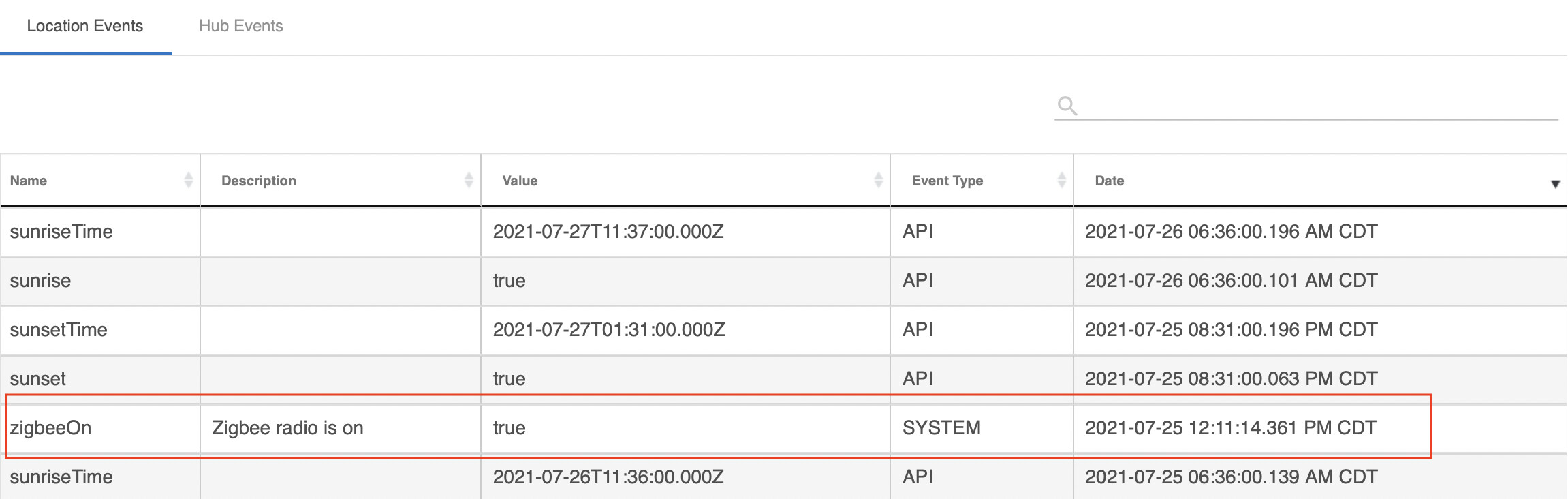Image resolution: width=1568 pixels, height=499 pixels.
Task: Sort table by Event Type arrows
Action: click(x=1061, y=180)
